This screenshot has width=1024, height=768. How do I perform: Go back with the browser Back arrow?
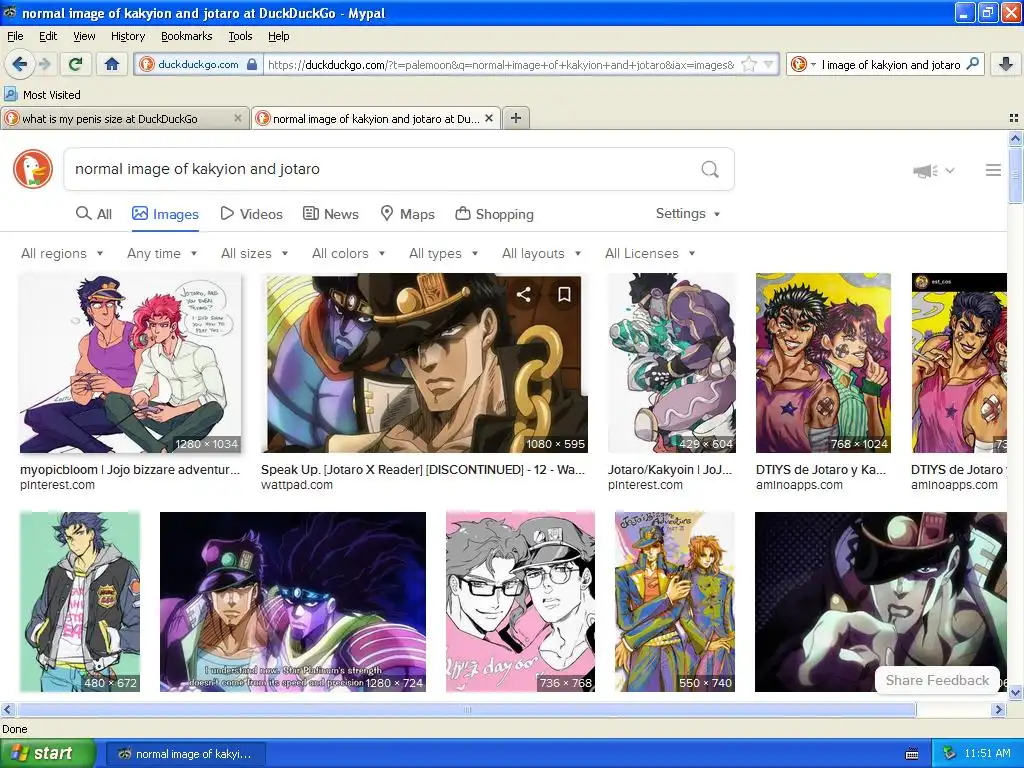[20, 64]
